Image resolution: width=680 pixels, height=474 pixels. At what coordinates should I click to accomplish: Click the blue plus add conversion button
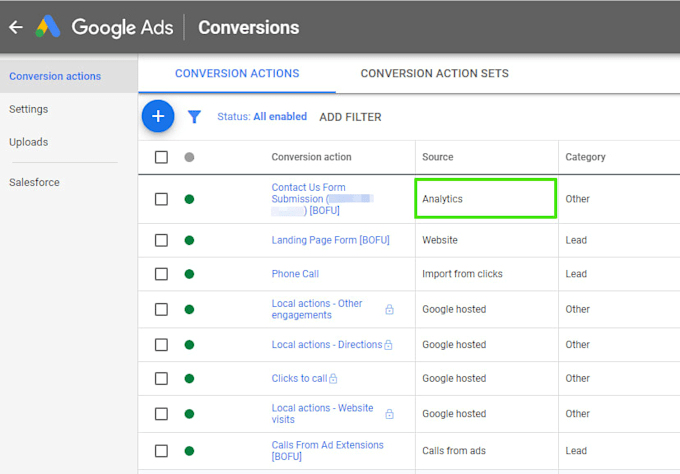pyautogui.click(x=157, y=116)
